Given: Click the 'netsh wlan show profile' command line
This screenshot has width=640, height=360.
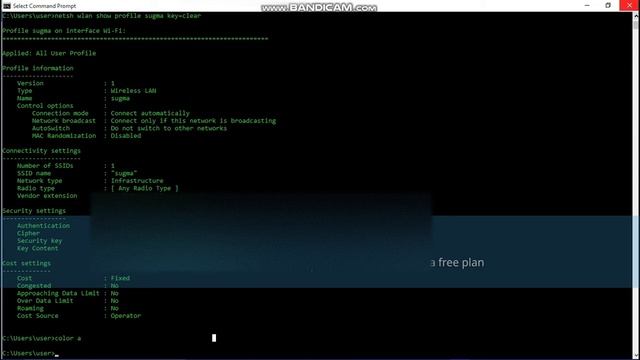Looking at the screenshot, I should click(x=102, y=16).
